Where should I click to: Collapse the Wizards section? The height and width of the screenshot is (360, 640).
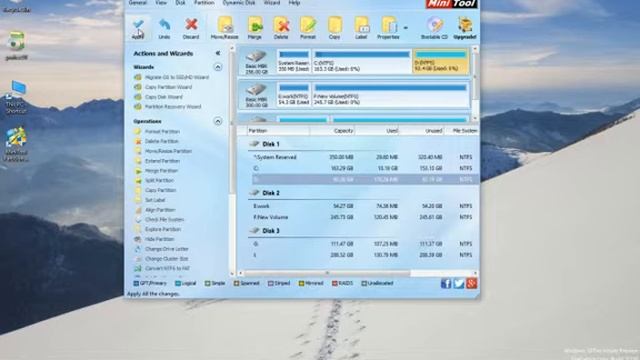click(218, 67)
